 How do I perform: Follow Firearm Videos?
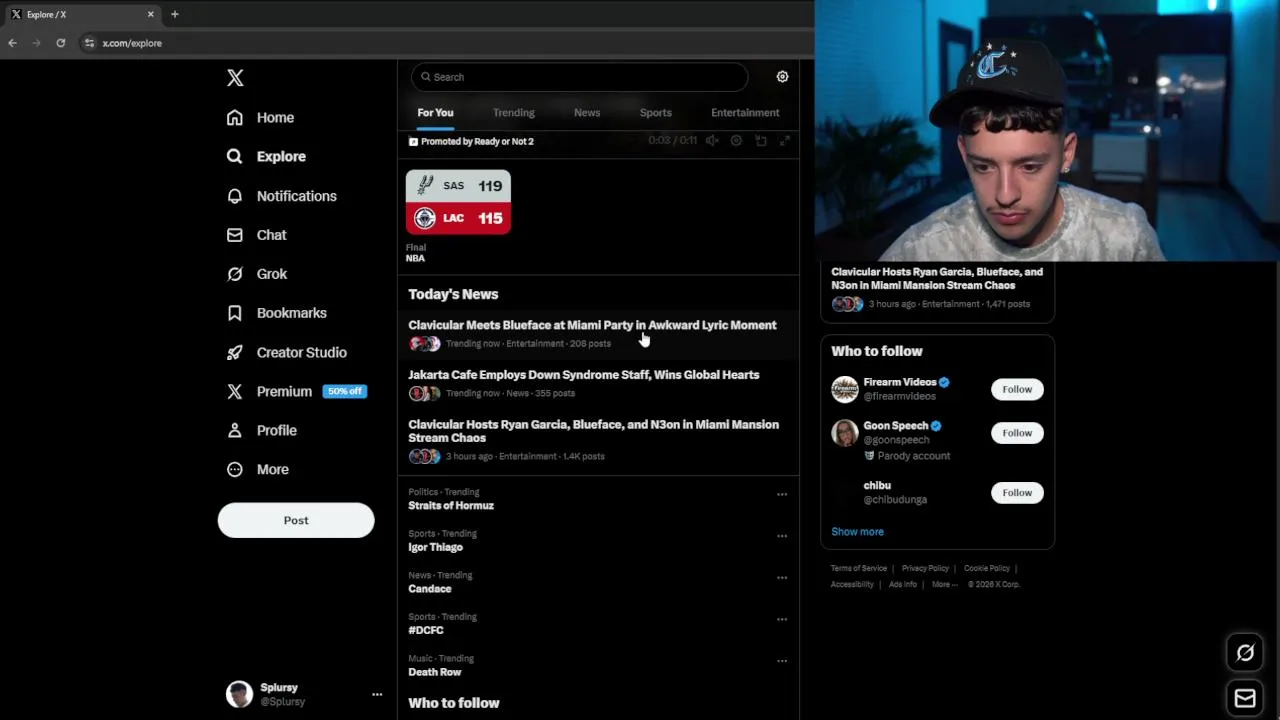(1017, 389)
